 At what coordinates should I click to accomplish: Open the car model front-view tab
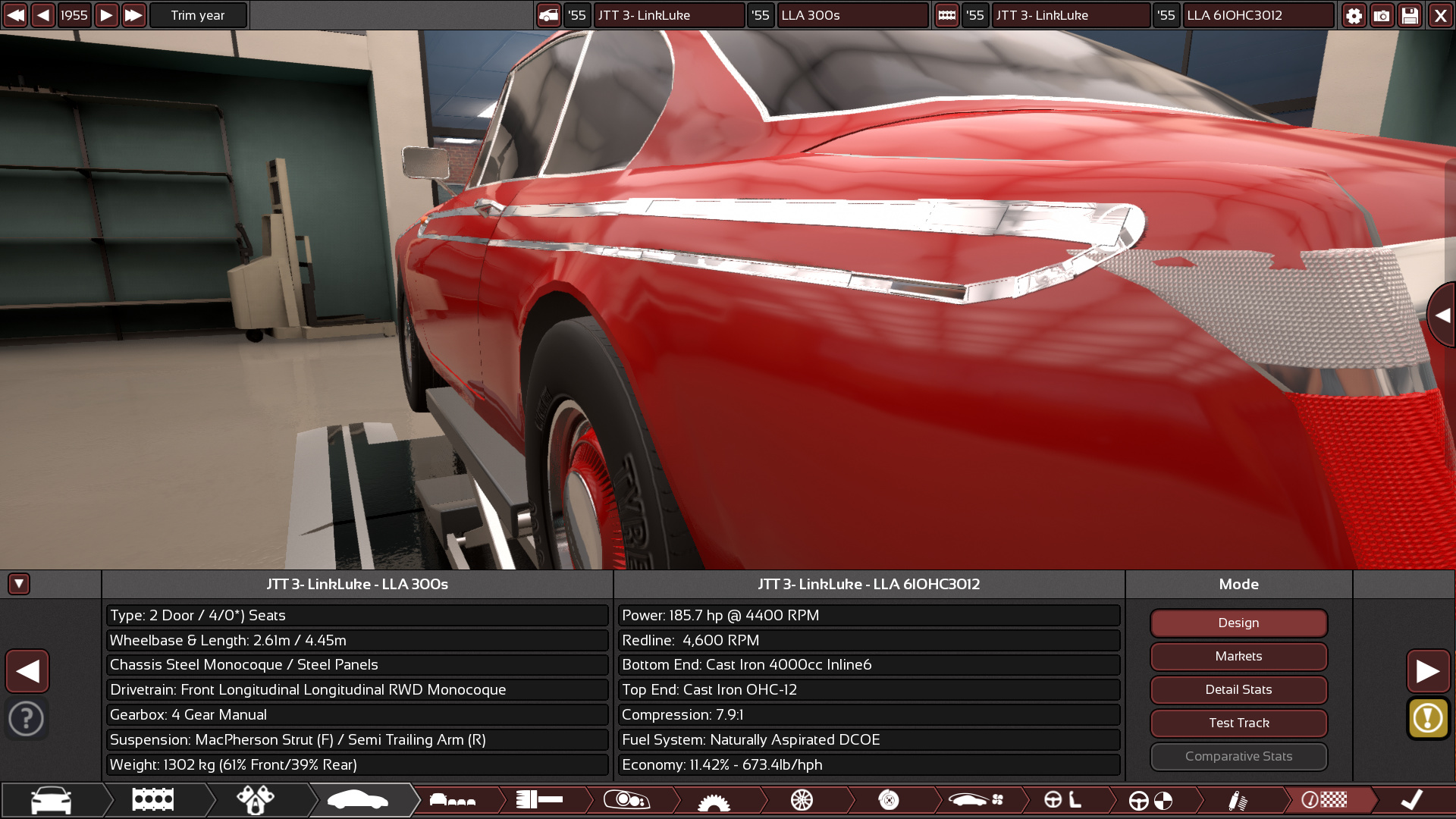point(51,800)
